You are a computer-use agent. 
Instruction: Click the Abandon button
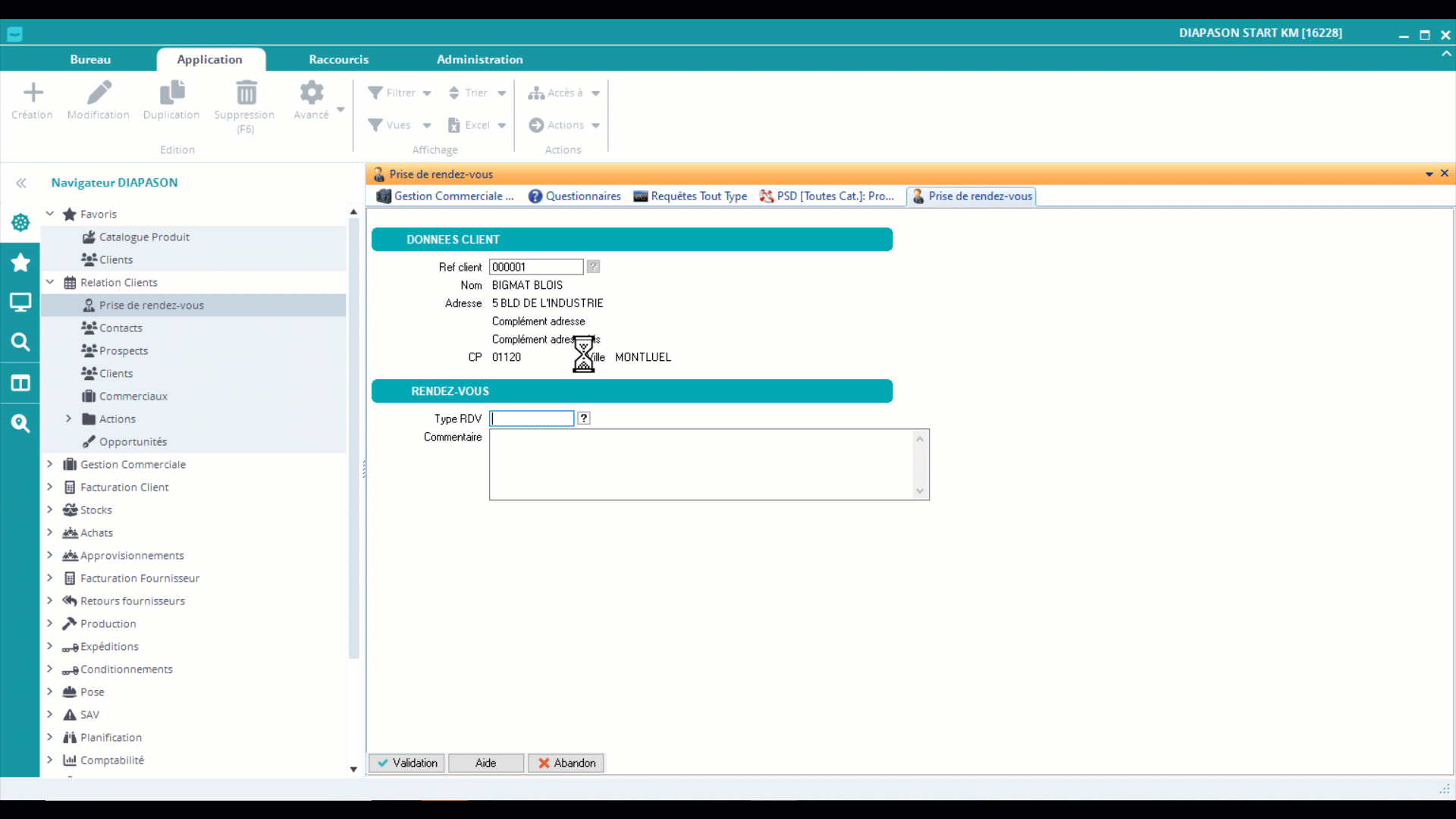566,763
